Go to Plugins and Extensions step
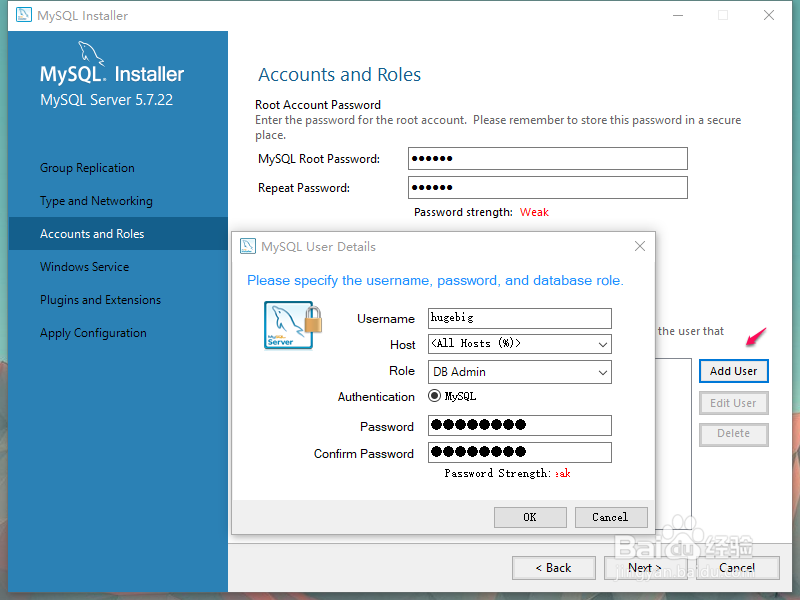This screenshot has width=800, height=600. (100, 300)
